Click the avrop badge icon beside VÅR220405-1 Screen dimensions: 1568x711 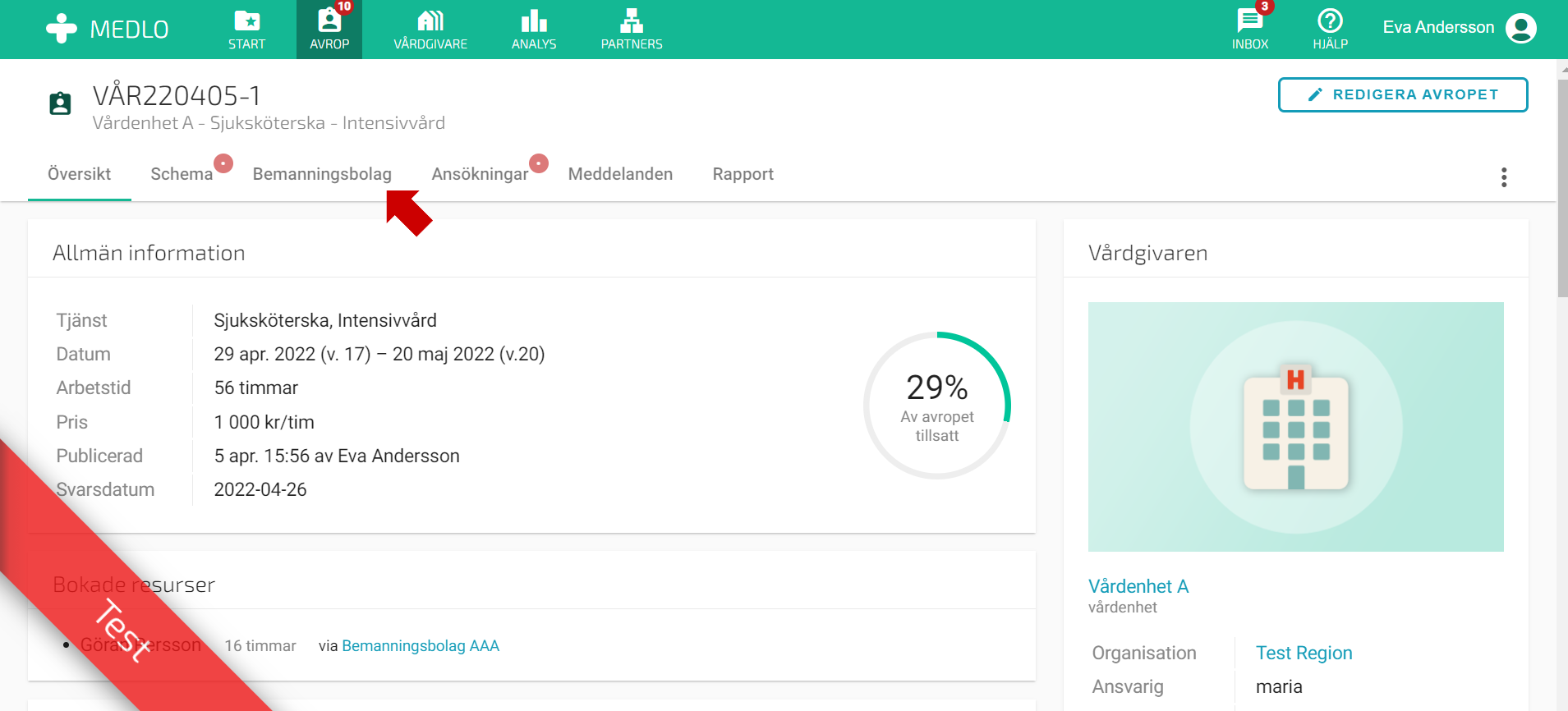click(60, 103)
